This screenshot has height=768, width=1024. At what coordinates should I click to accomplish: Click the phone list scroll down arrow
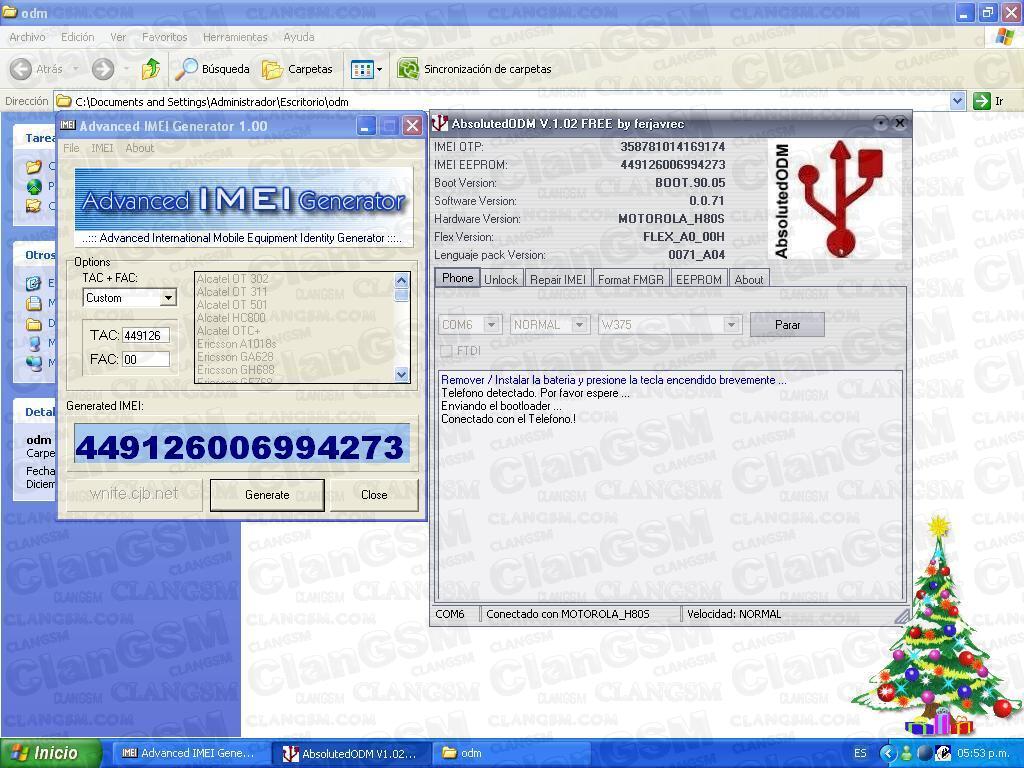point(402,374)
